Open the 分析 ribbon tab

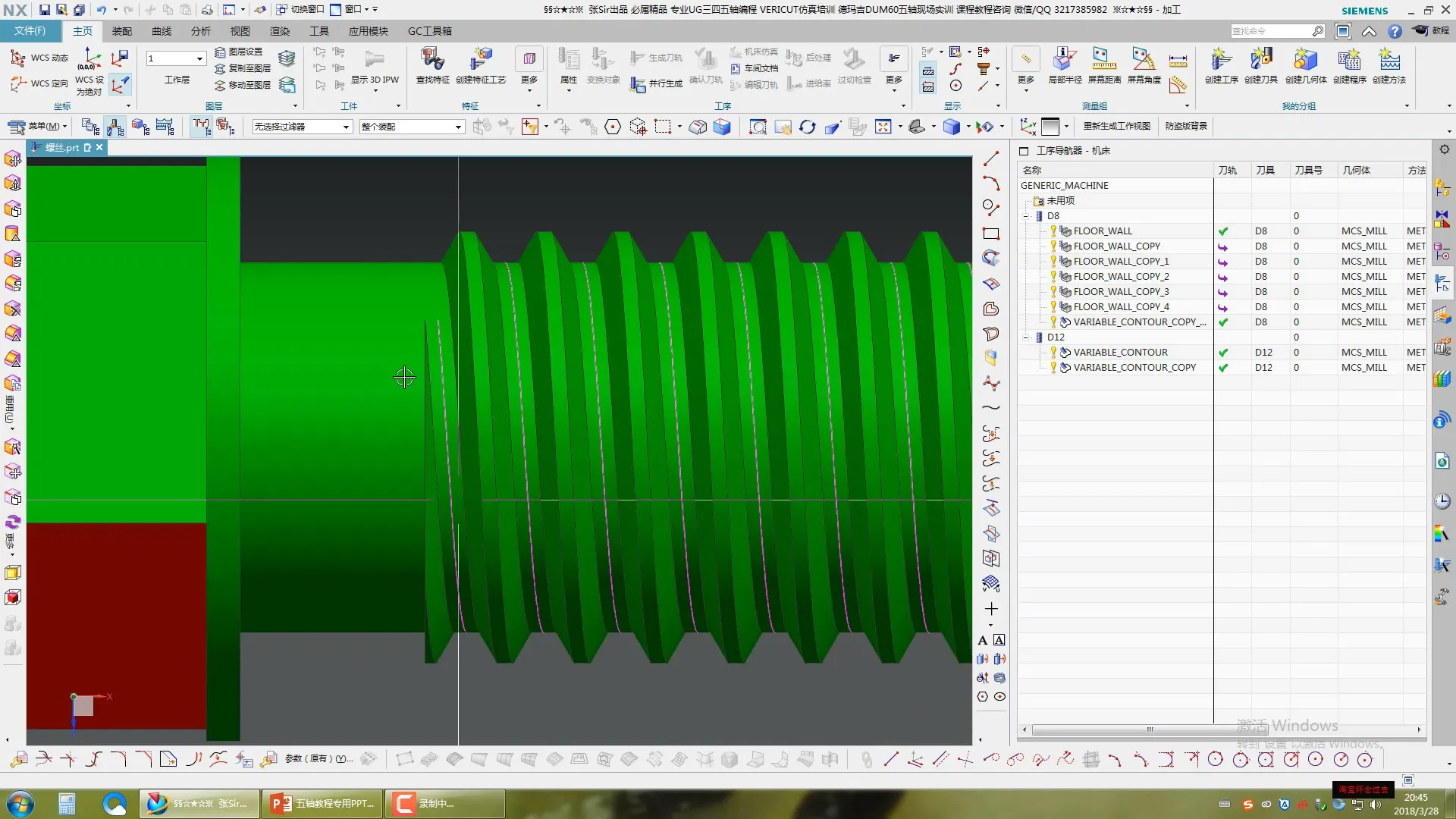pyautogui.click(x=200, y=31)
